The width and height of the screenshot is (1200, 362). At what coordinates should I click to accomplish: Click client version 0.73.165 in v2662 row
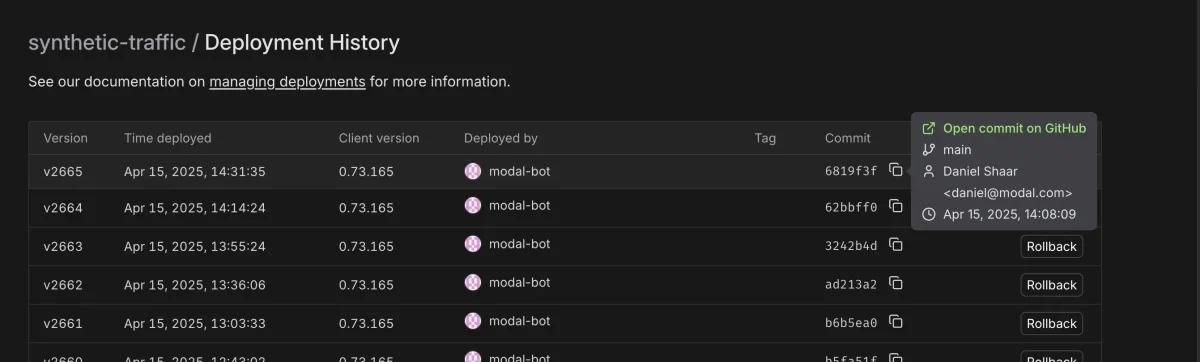point(366,285)
